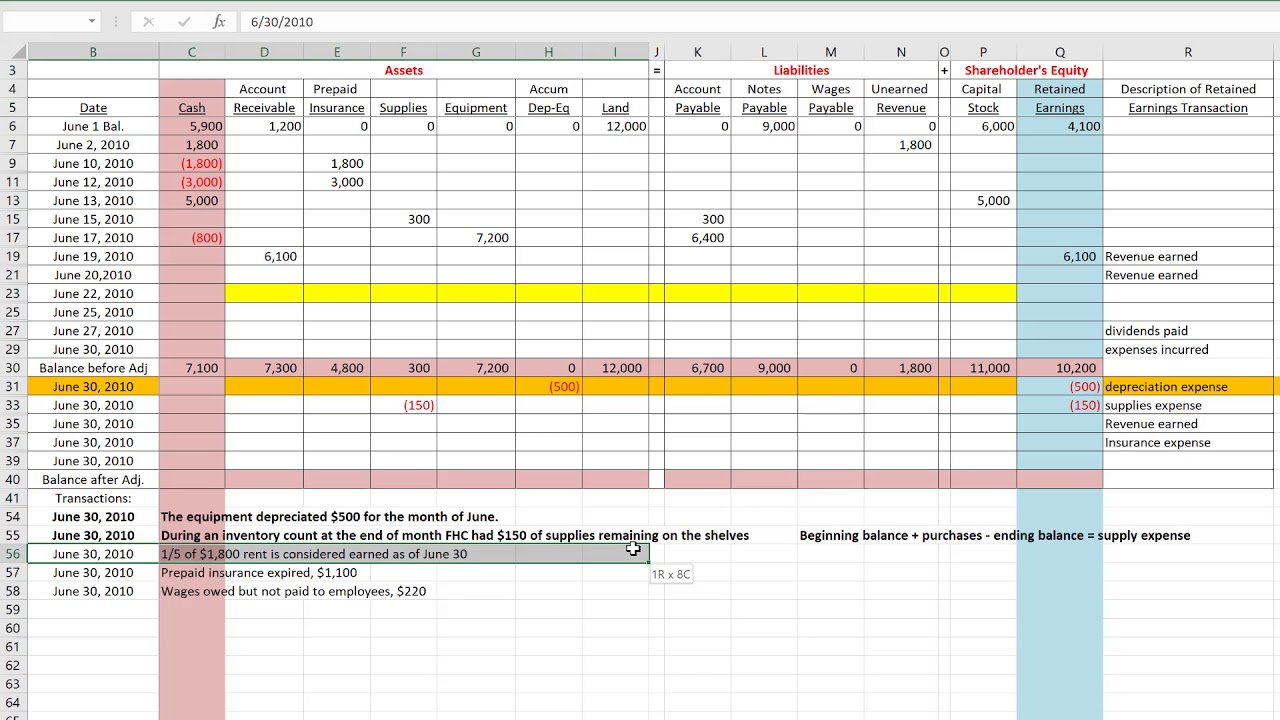Click the June 1 Bal. date cell
This screenshot has width=1280, height=720.
click(93, 126)
